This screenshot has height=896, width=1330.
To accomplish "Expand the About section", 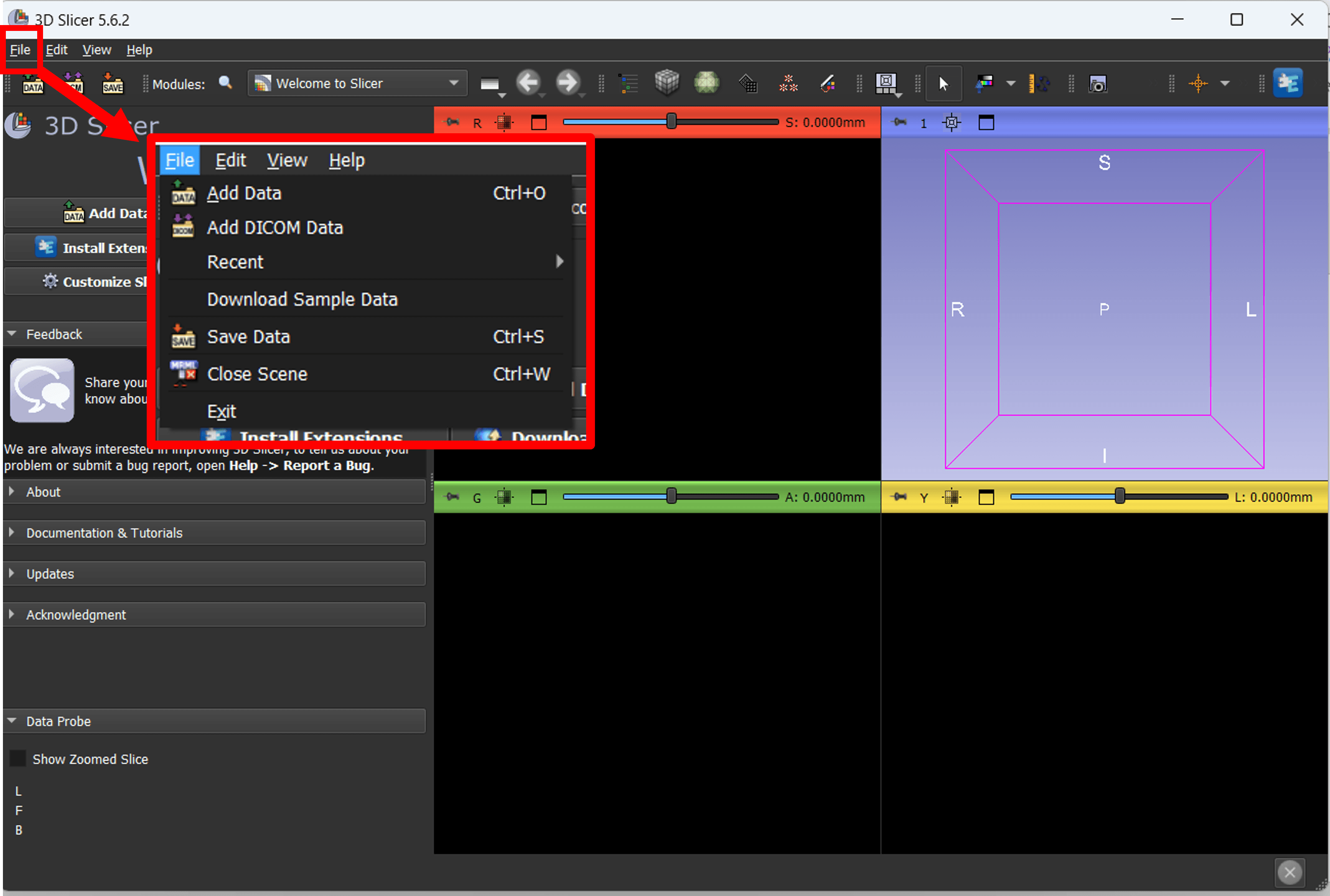I will (214, 492).
